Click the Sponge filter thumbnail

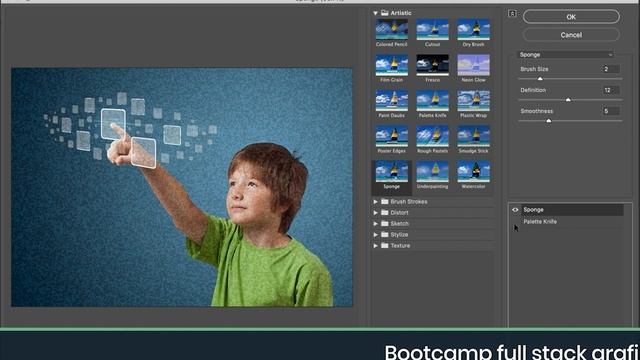coord(391,171)
